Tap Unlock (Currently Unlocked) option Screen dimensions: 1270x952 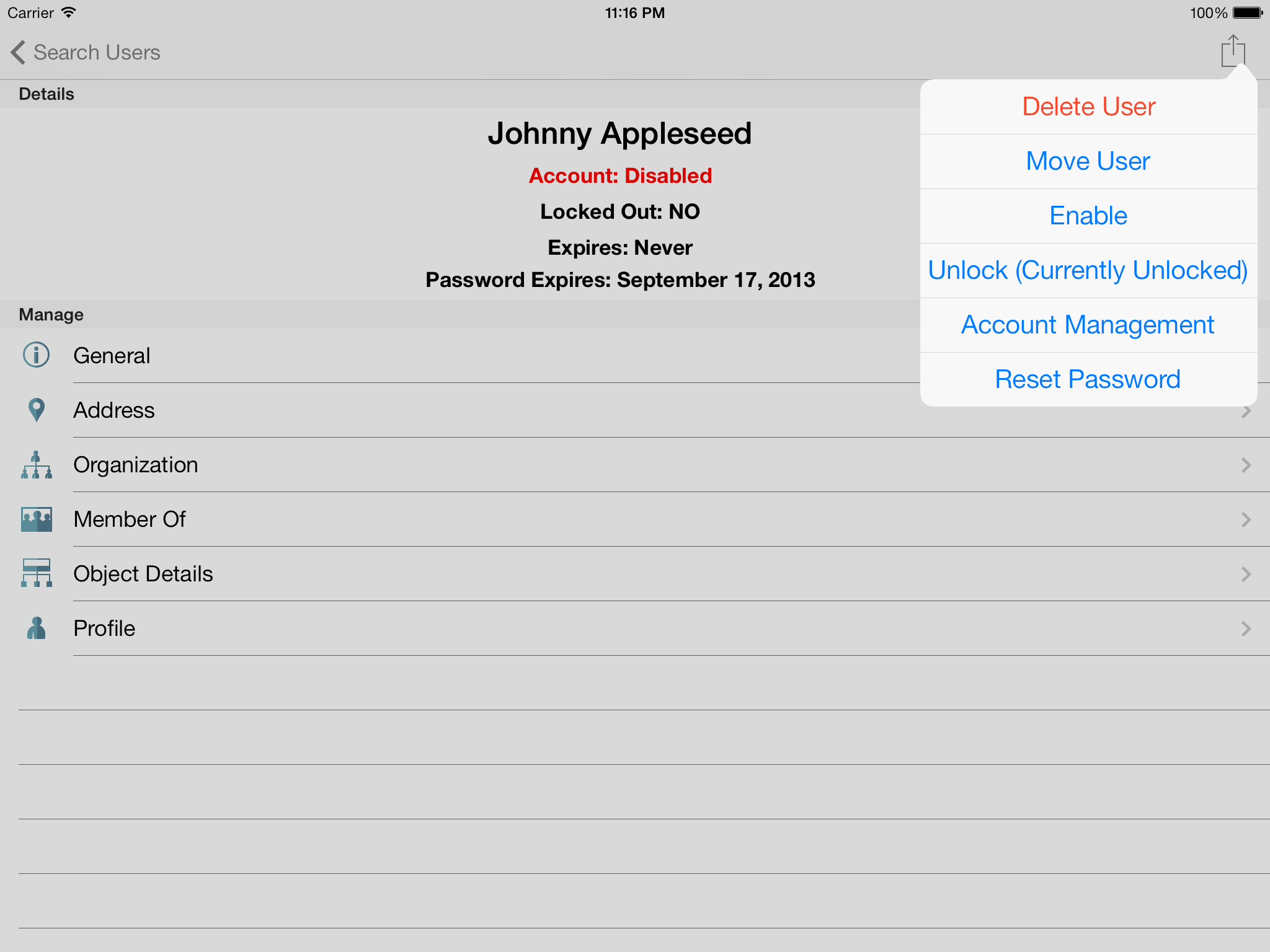[1088, 270]
